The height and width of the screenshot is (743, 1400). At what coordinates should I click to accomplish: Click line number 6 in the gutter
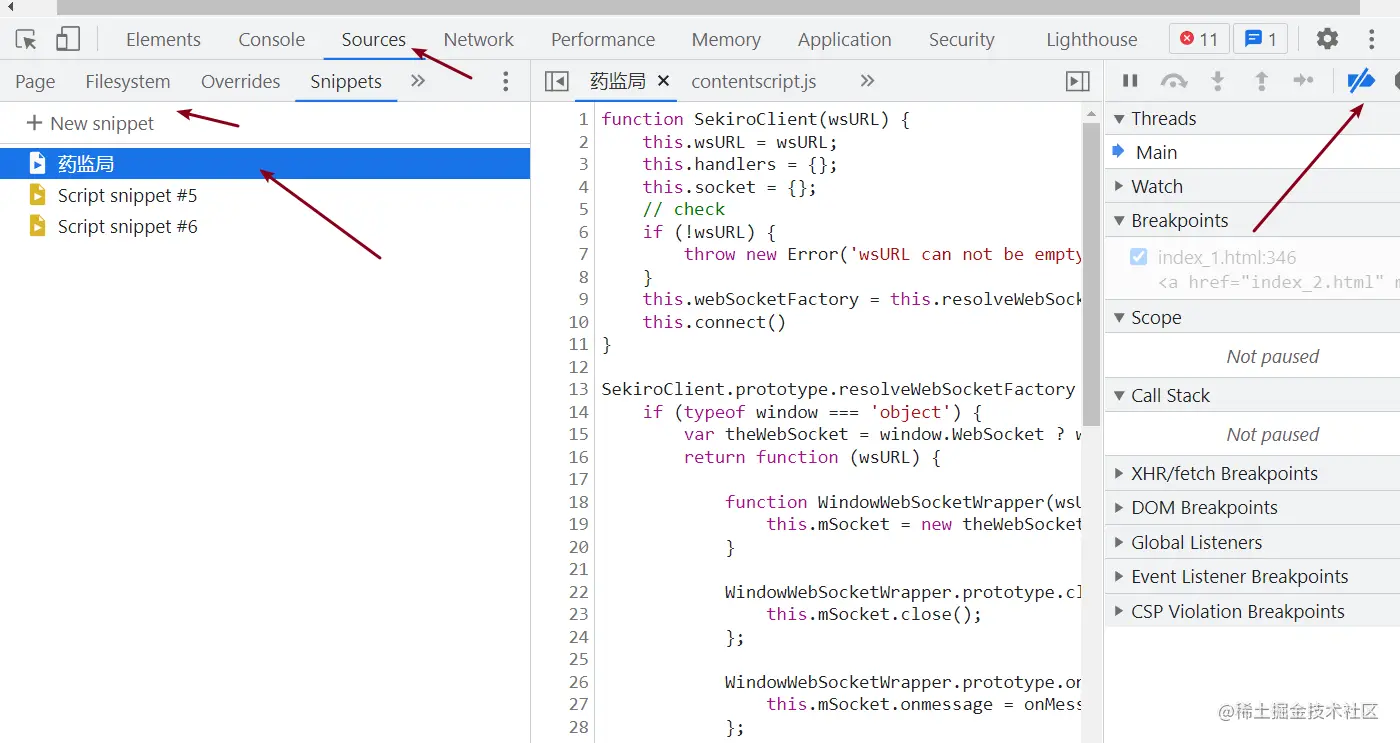(584, 232)
